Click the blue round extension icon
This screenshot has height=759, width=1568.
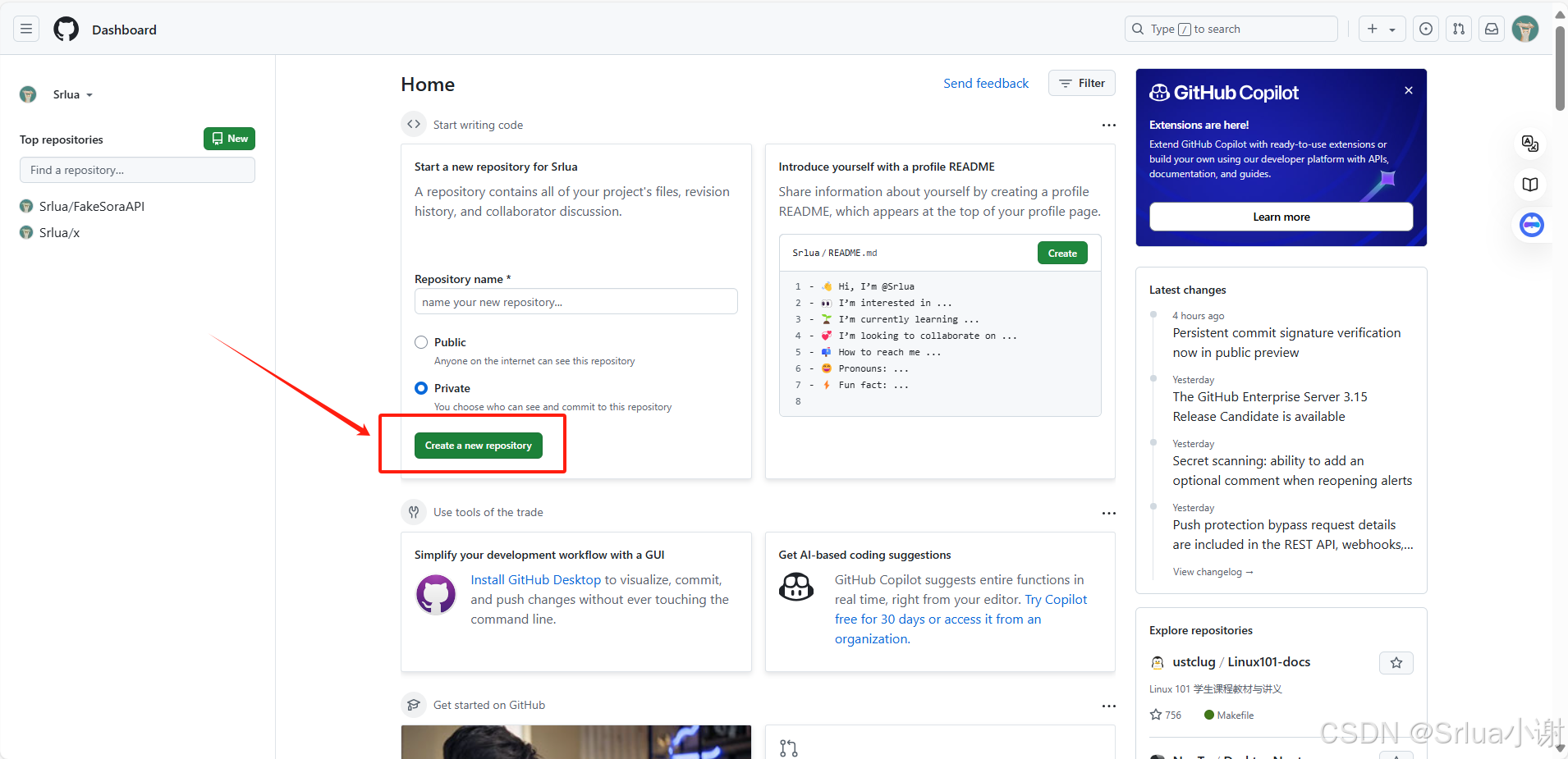(1532, 225)
